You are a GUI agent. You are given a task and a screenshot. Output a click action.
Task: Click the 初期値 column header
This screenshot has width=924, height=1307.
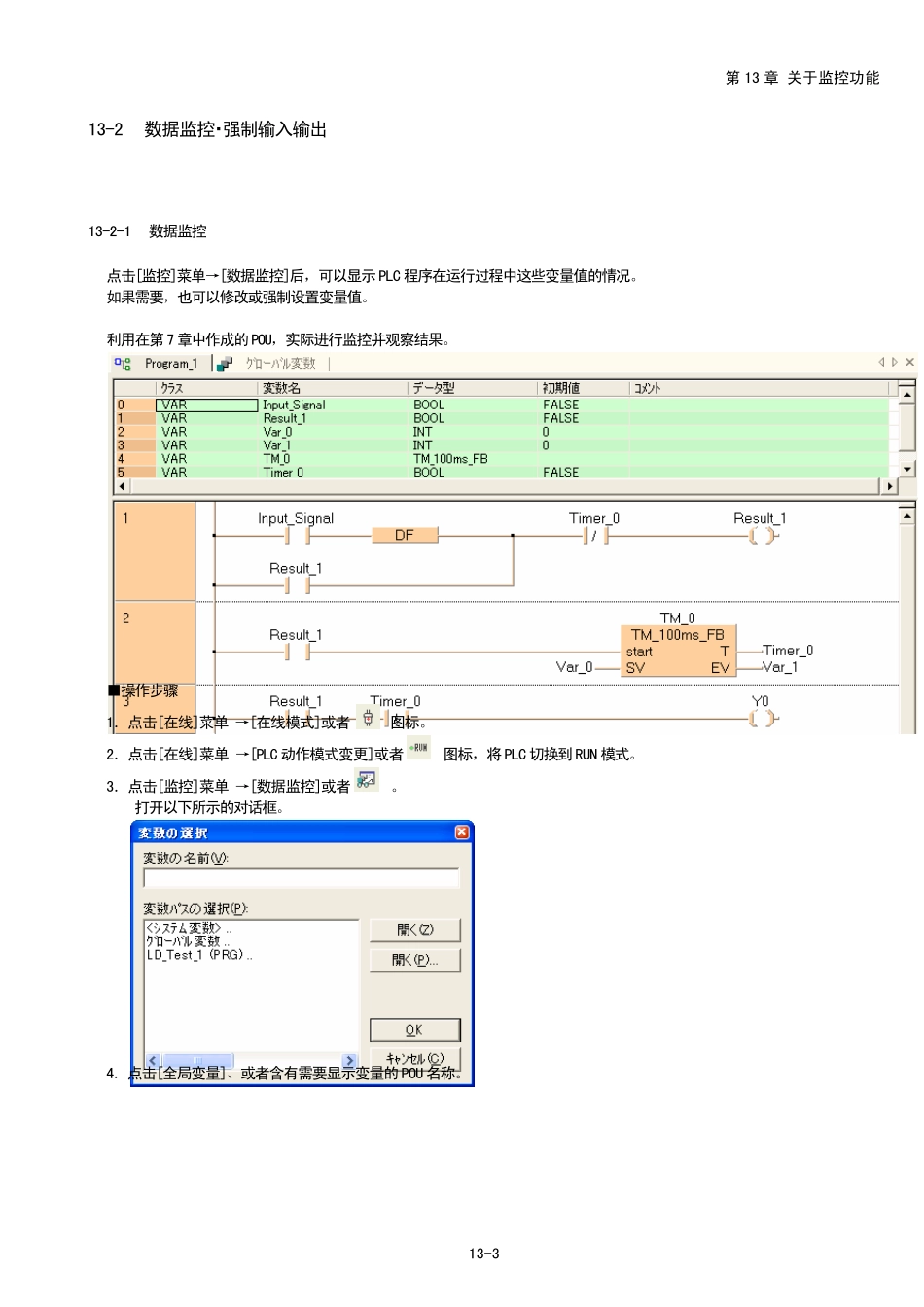pos(584,388)
